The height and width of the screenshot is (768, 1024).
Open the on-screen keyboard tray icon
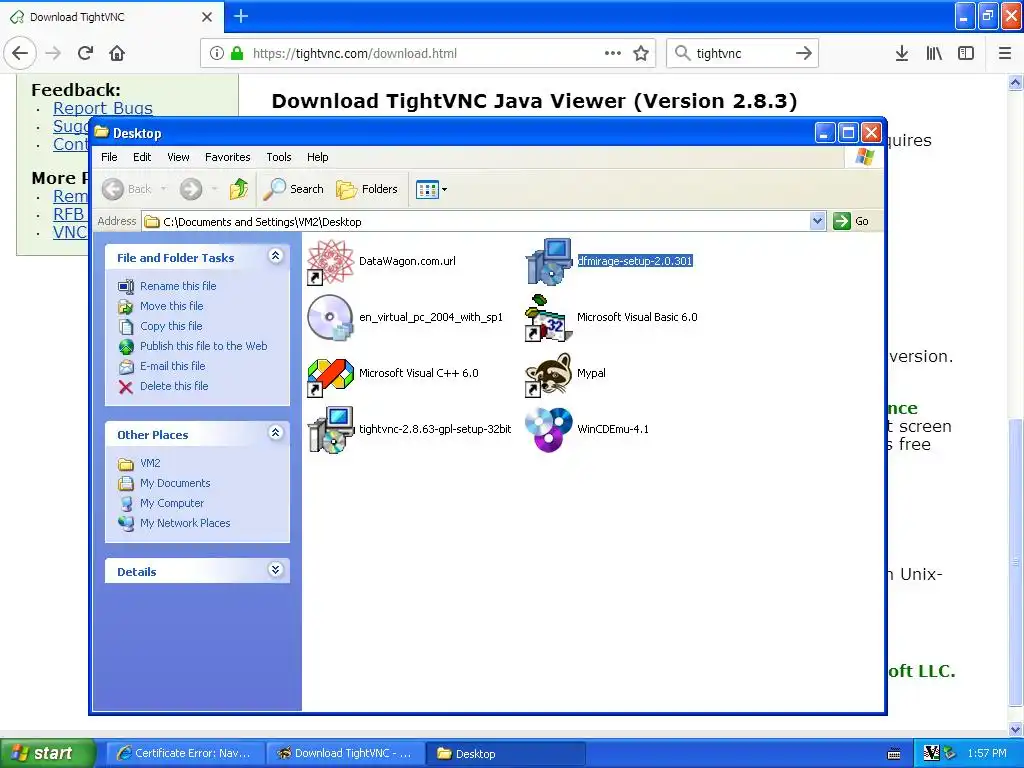pos(894,754)
